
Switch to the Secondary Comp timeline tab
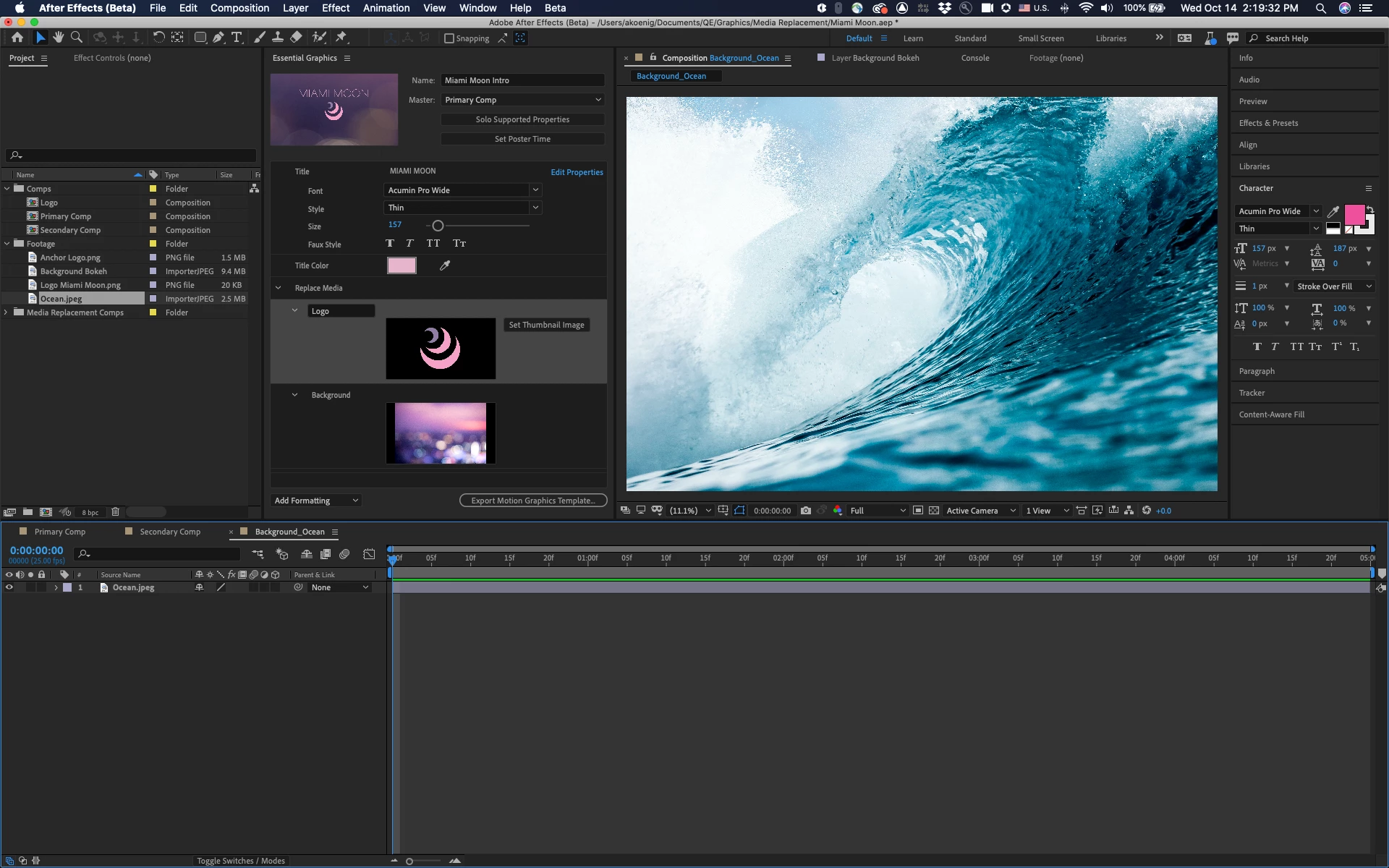tap(169, 532)
